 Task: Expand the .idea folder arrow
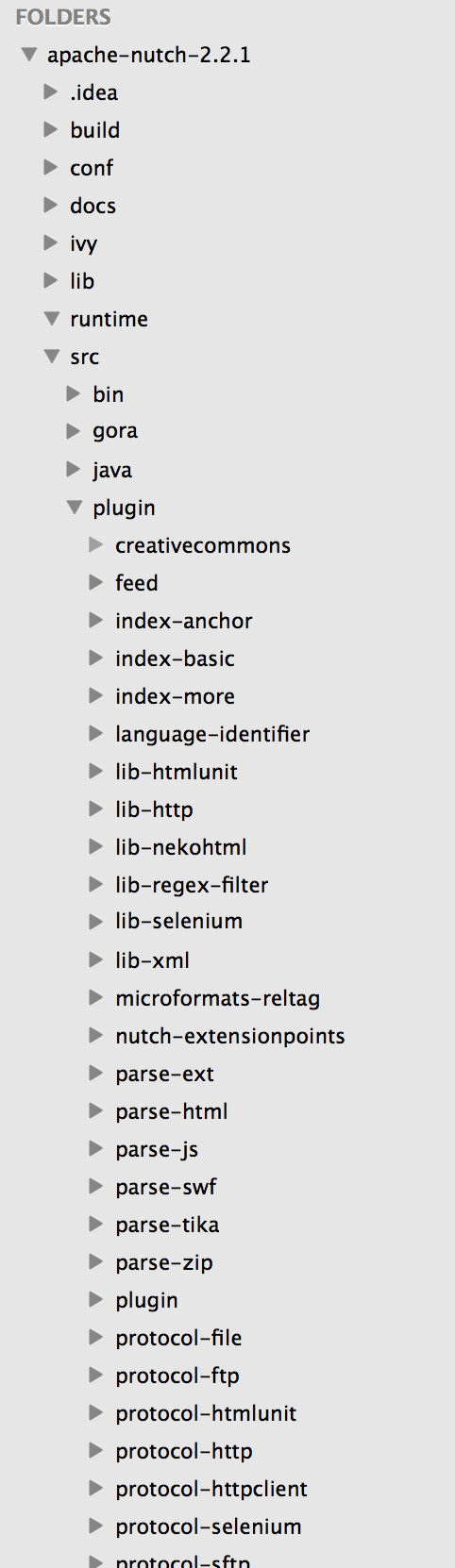click(x=51, y=92)
